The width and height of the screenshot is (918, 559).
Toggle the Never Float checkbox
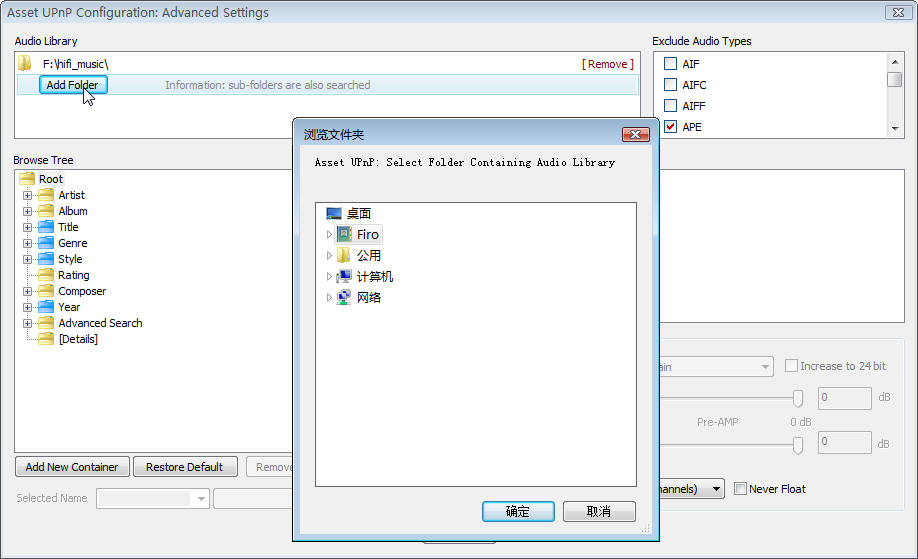click(x=740, y=488)
